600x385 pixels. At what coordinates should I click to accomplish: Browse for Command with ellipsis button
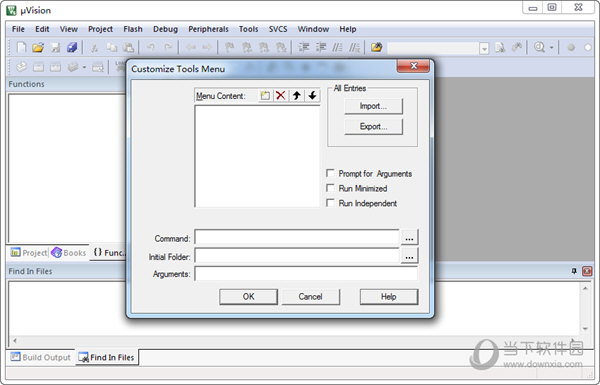409,237
